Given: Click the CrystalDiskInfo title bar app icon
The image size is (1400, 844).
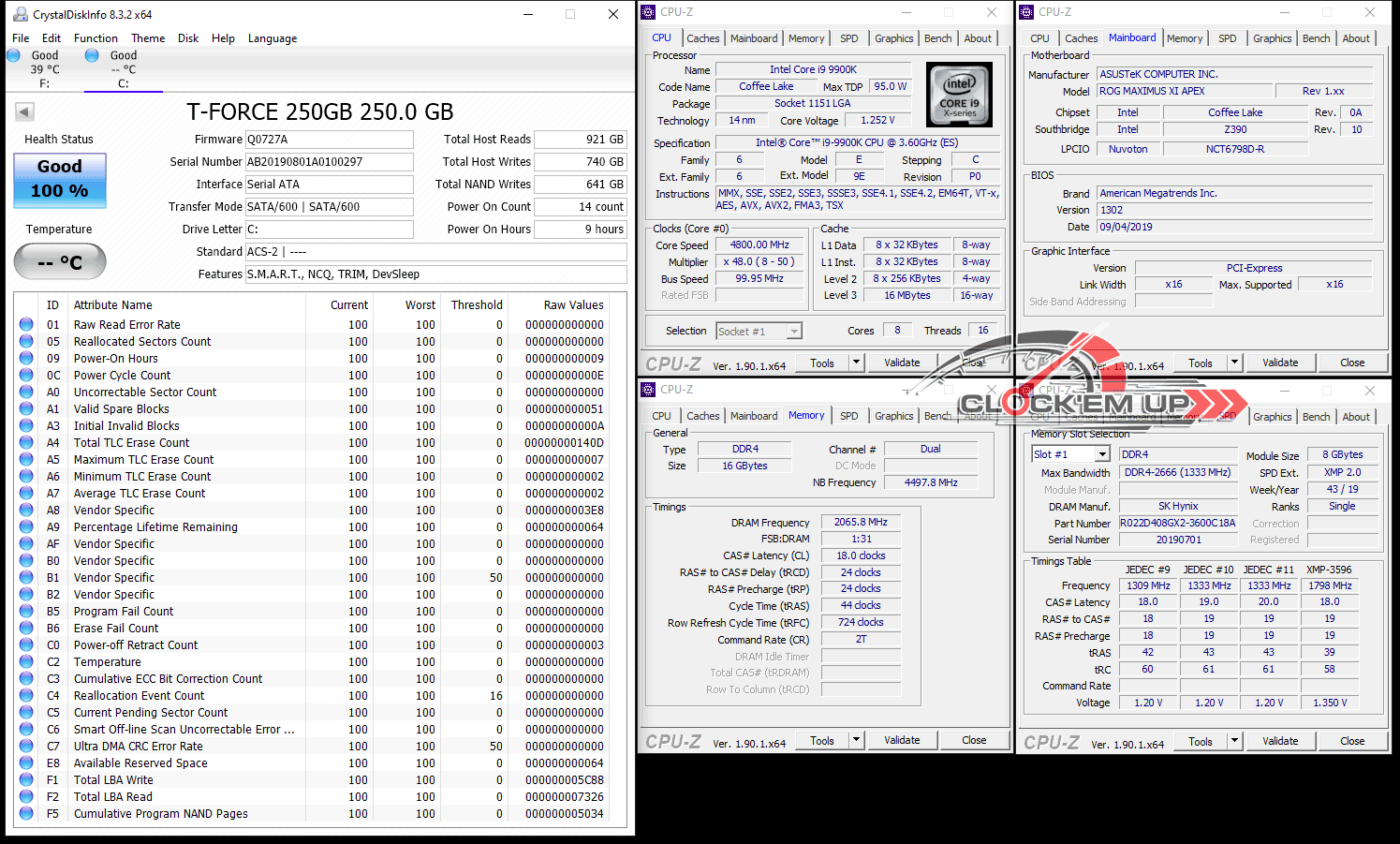Looking at the screenshot, I should 20,15.
